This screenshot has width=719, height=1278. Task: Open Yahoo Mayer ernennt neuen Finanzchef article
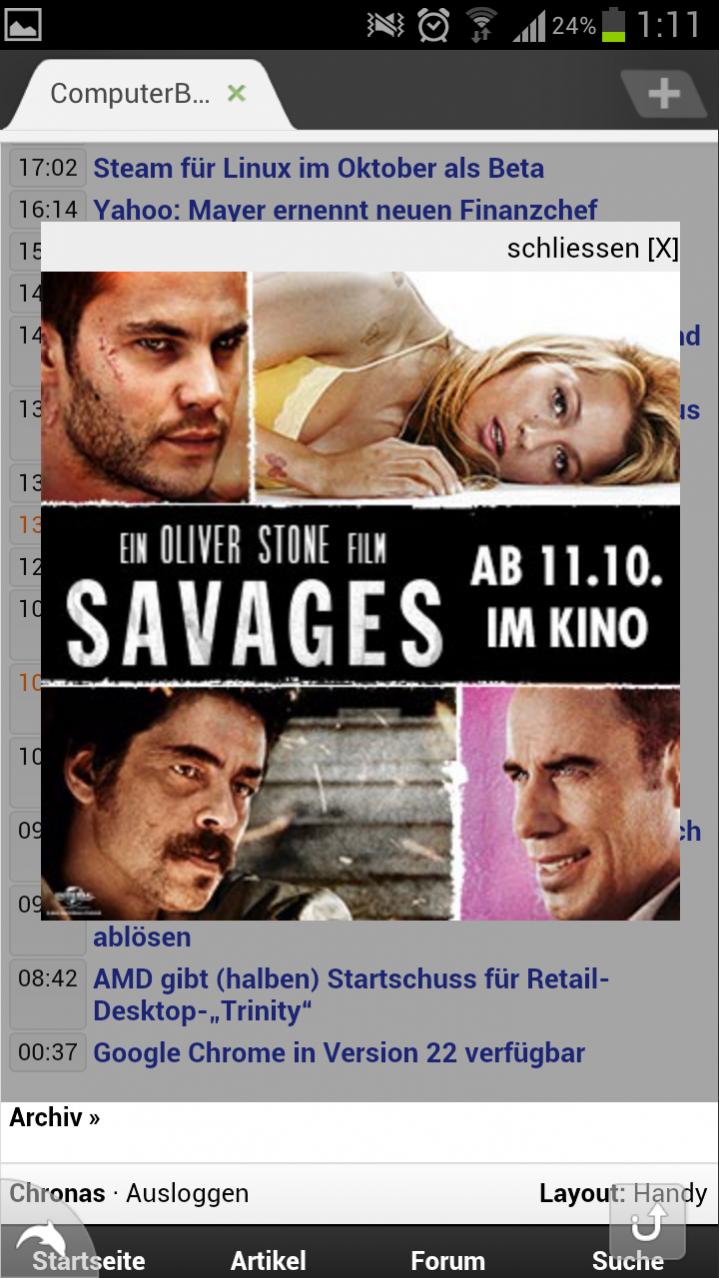(x=345, y=209)
